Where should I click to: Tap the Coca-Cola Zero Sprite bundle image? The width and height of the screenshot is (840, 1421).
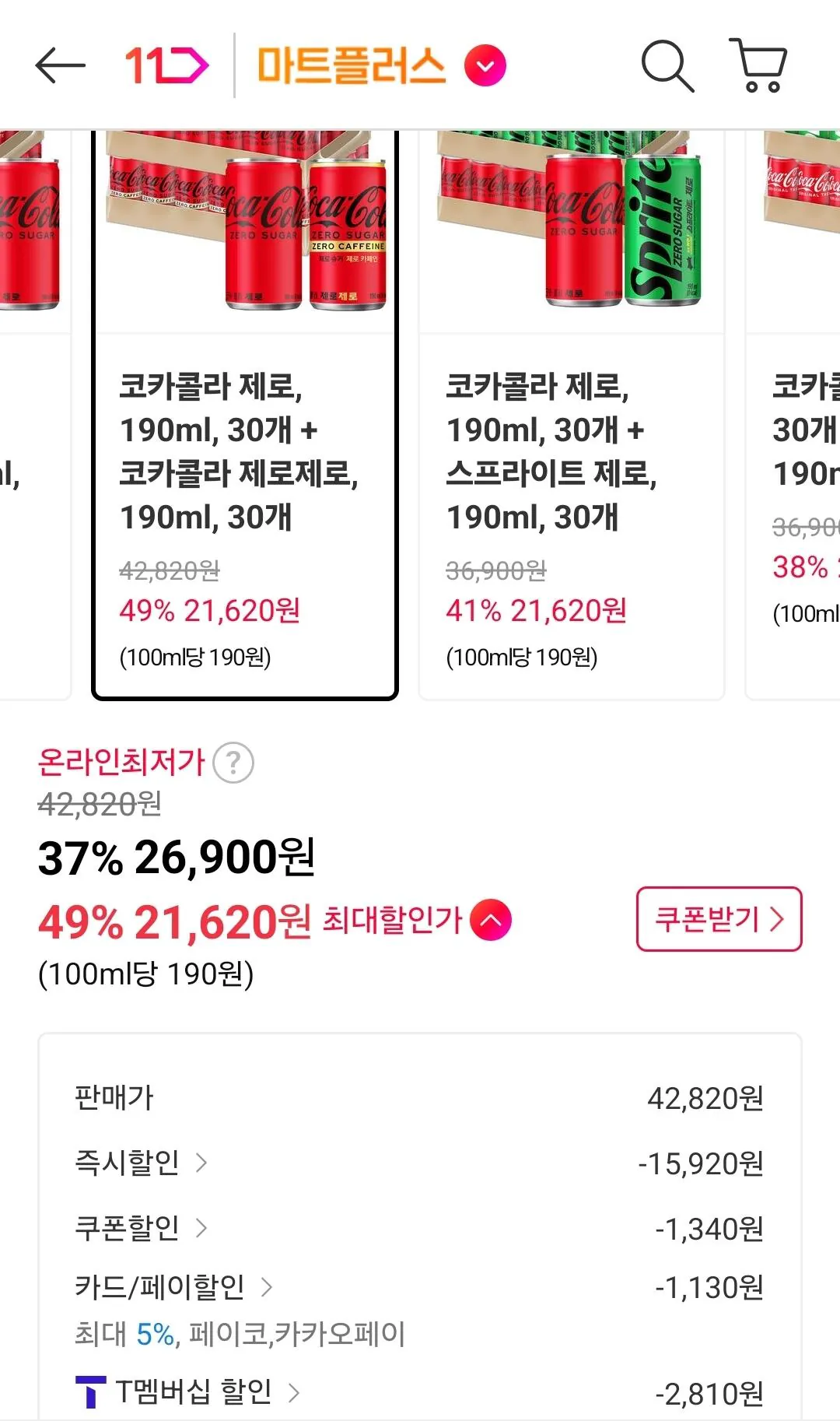pyautogui.click(x=573, y=226)
